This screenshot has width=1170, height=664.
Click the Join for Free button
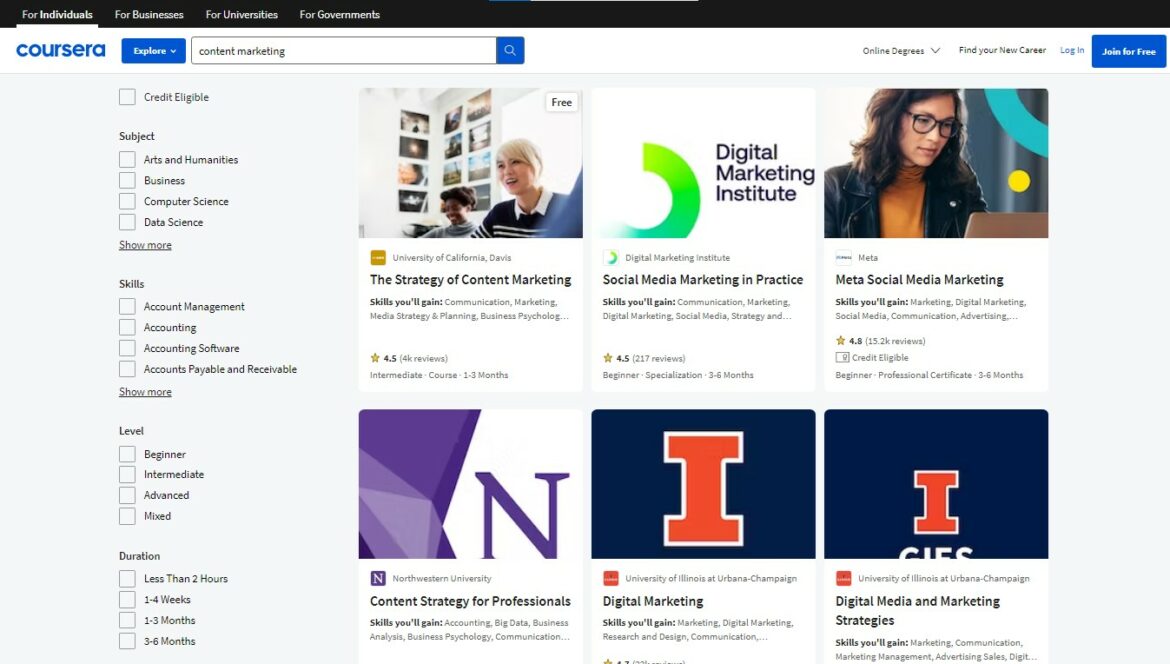[1129, 51]
